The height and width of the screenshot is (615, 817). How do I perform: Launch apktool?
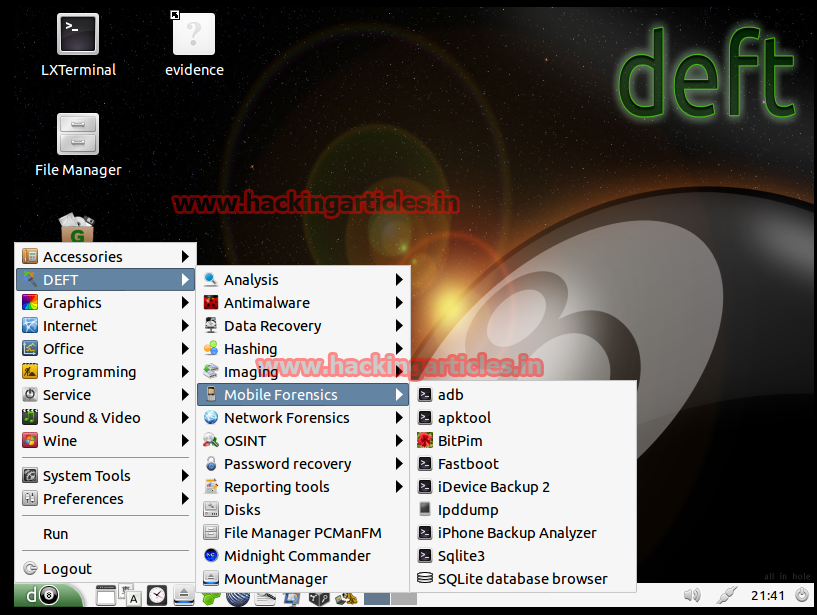(x=523, y=417)
